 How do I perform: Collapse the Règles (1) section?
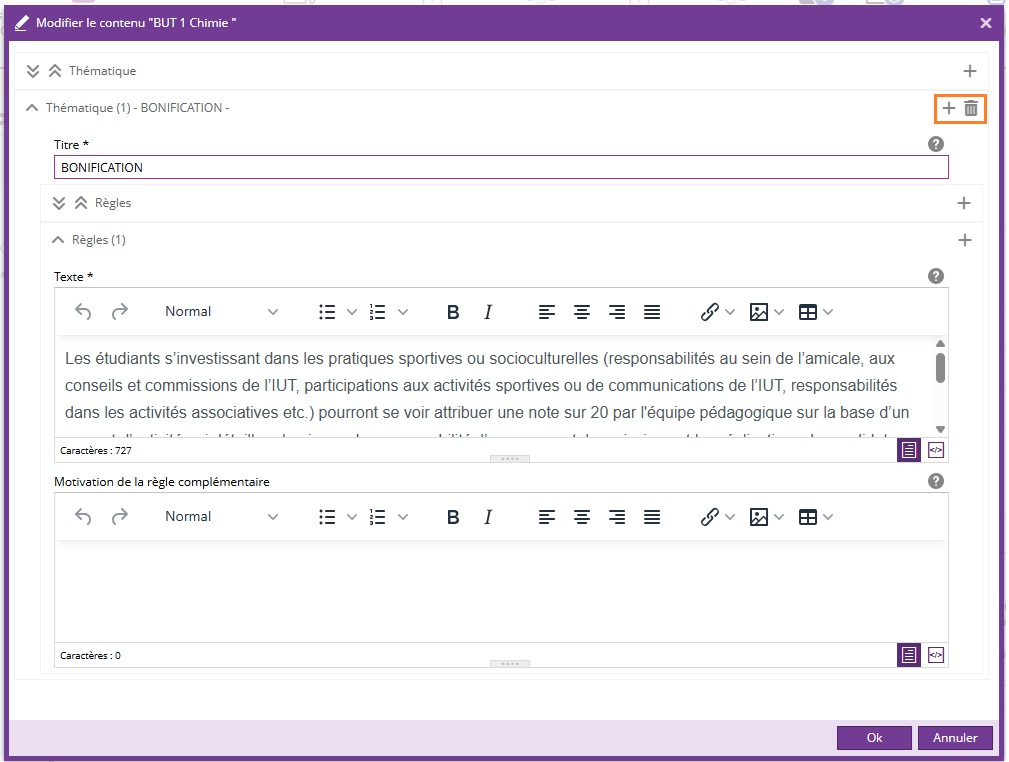(58, 240)
